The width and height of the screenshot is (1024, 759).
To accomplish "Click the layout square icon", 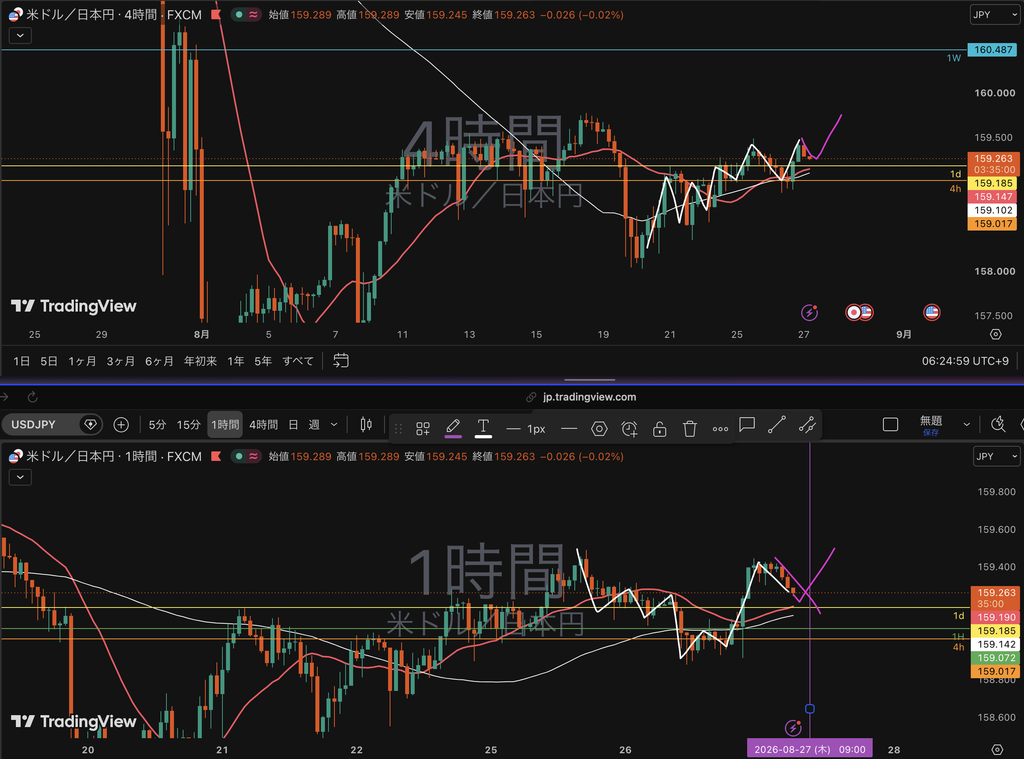I will tap(890, 425).
